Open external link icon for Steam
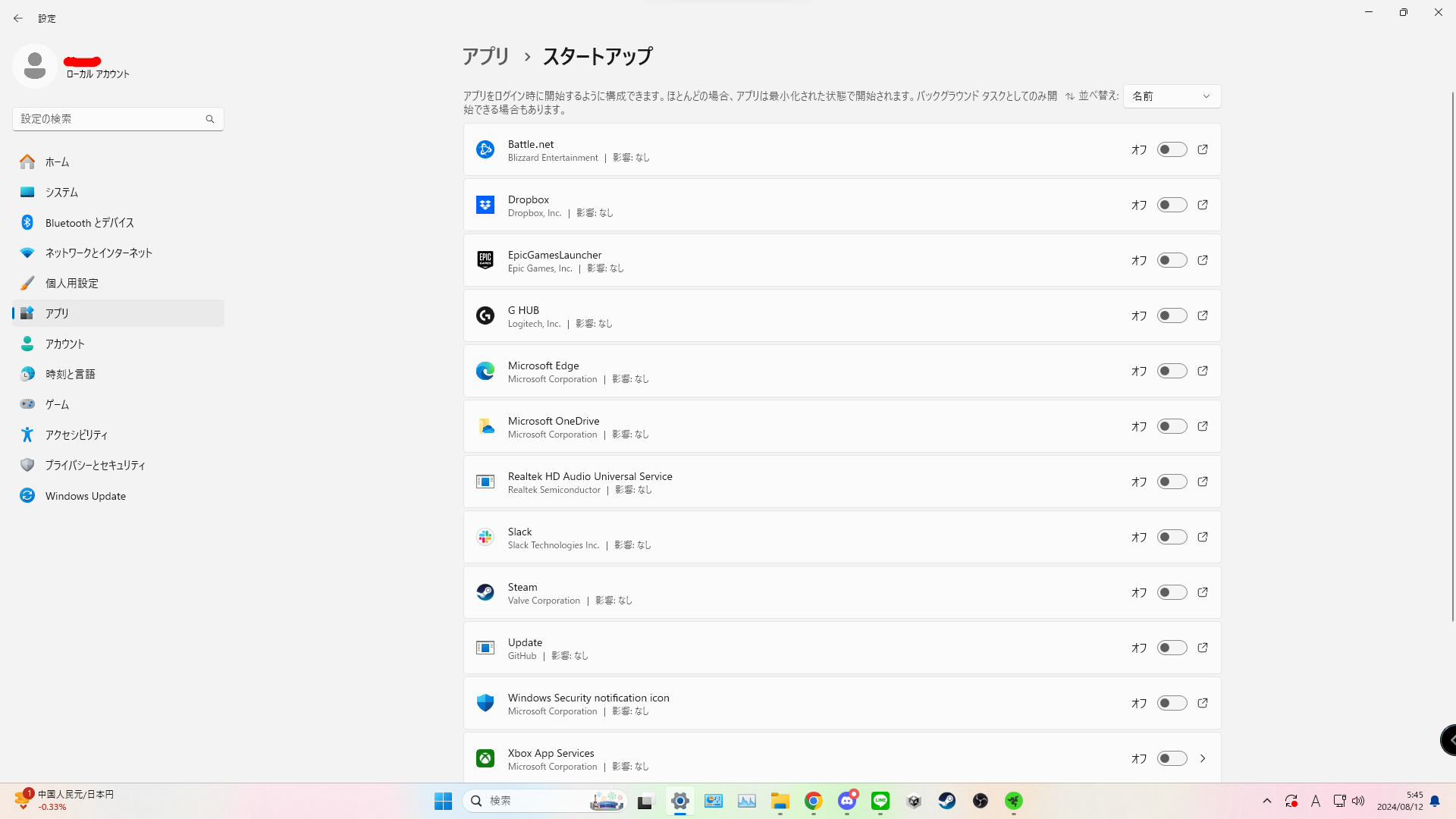 1203,592
